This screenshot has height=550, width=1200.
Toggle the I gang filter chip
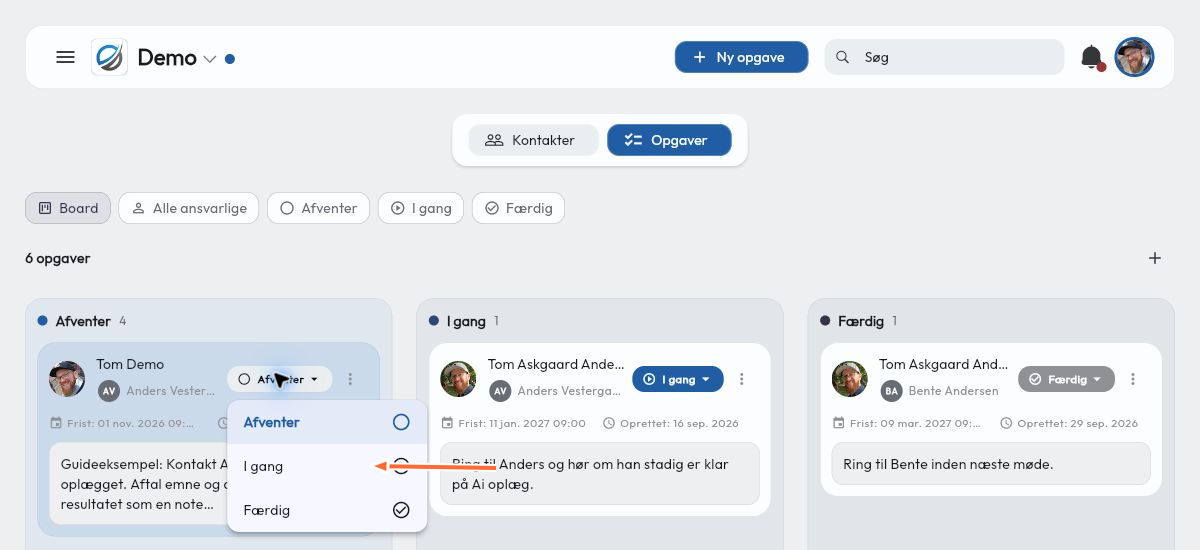pos(421,208)
